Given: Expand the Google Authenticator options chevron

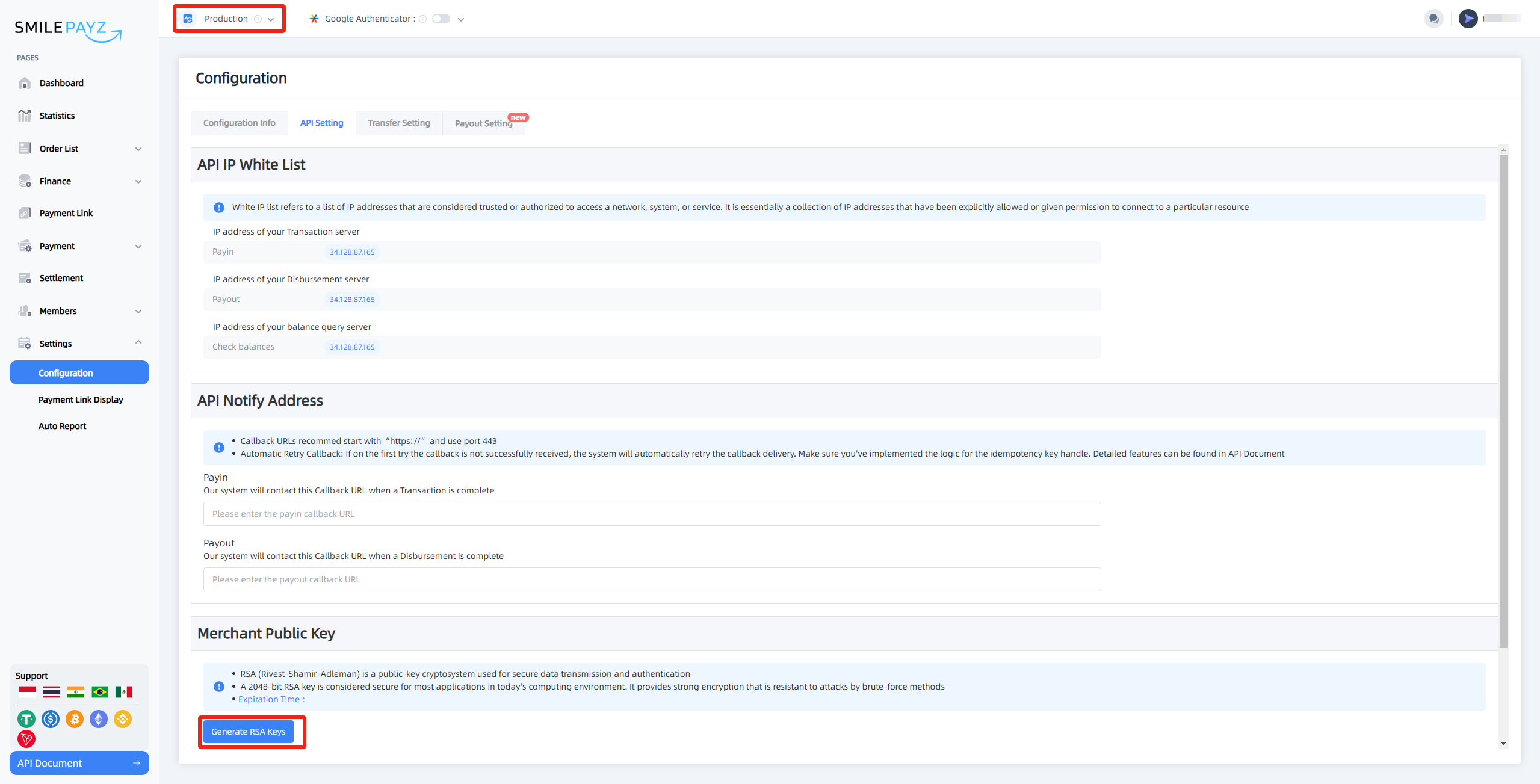Looking at the screenshot, I should click(x=461, y=19).
